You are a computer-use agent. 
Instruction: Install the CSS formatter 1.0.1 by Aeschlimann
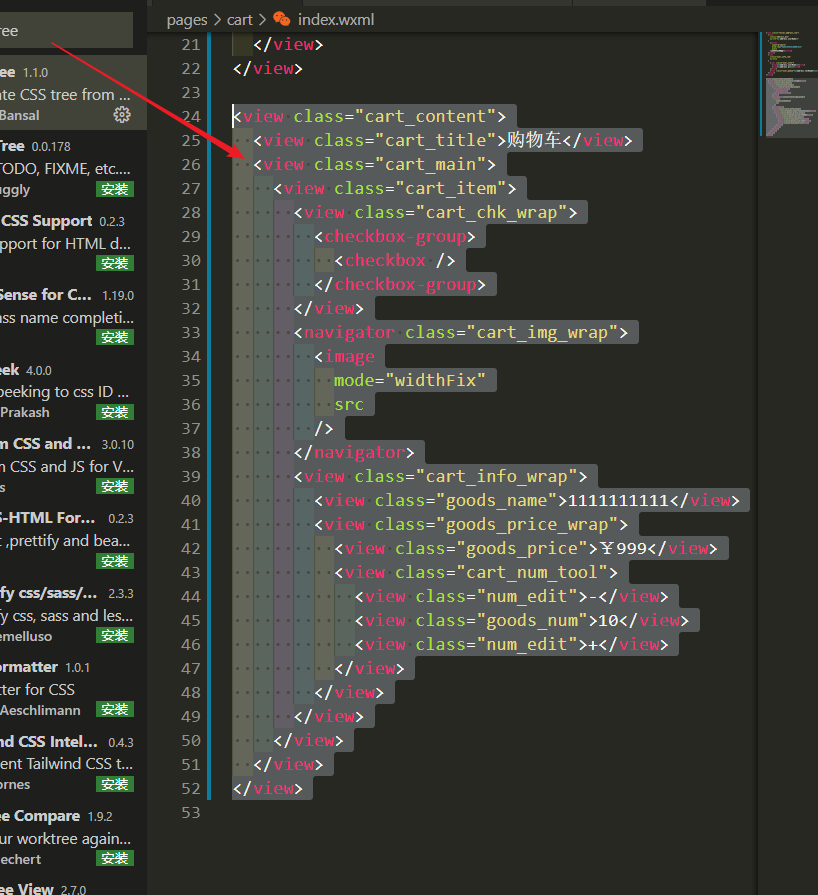coord(115,709)
